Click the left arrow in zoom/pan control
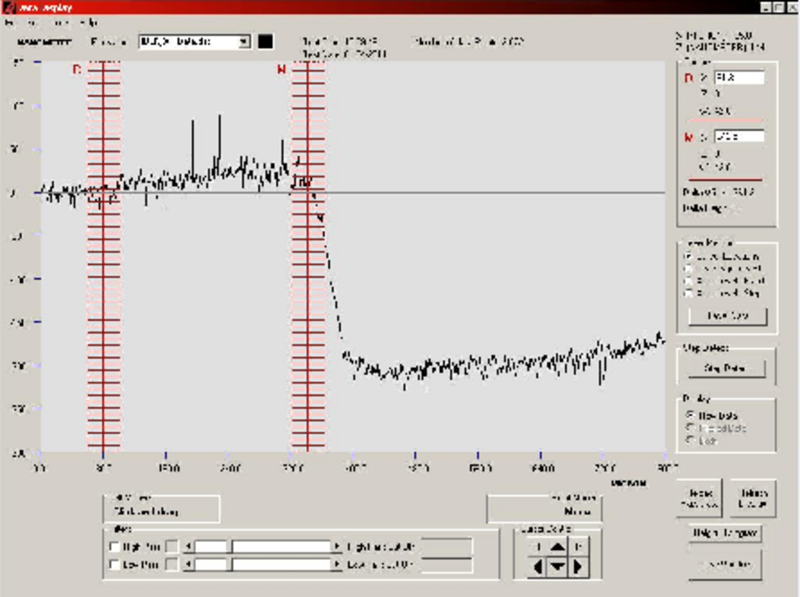Screen dimensions: 800x597 pos(538,568)
